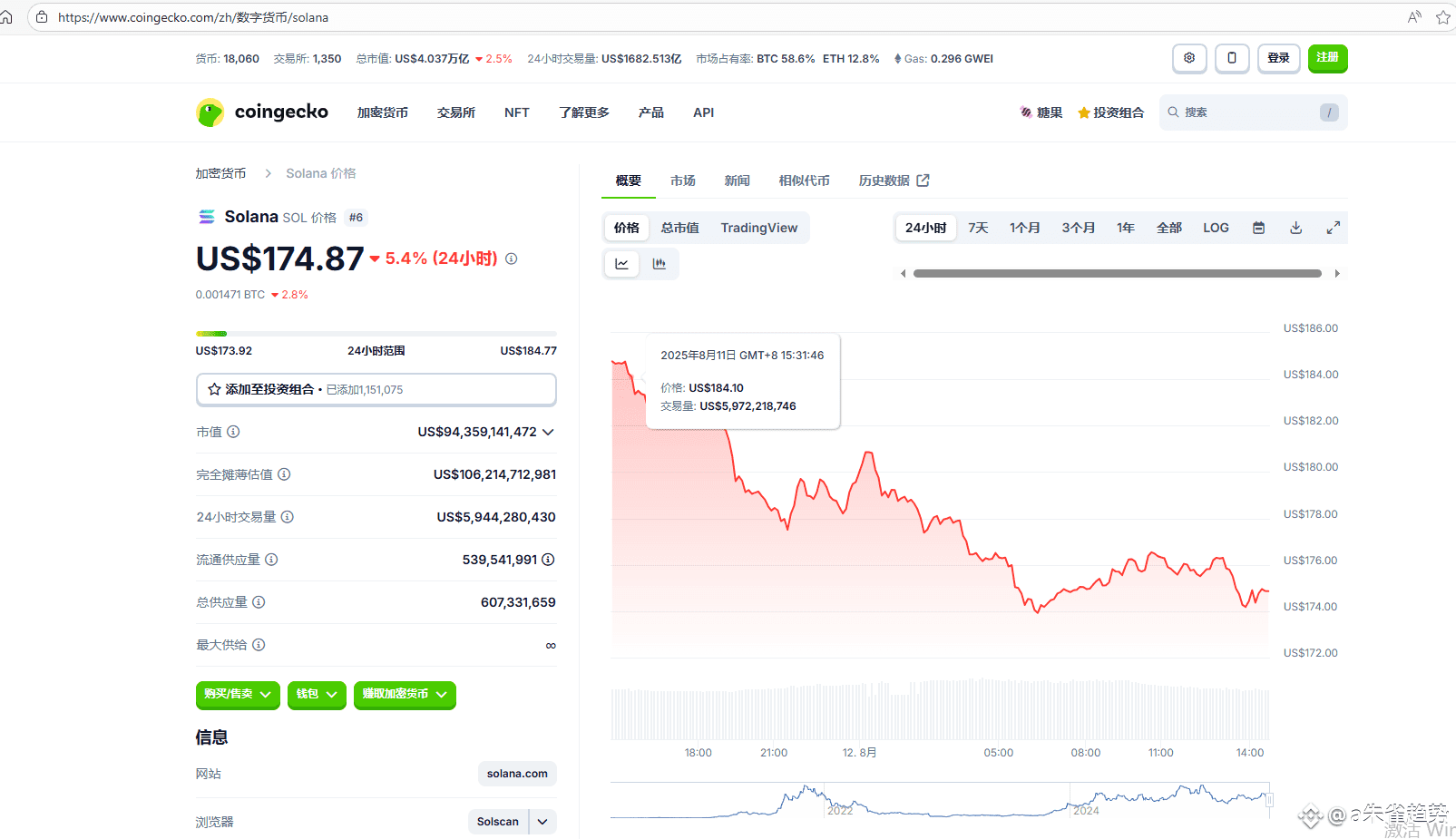The width and height of the screenshot is (1456, 839).
Task: Toggle LOG scale on chart
Action: coord(1217,228)
